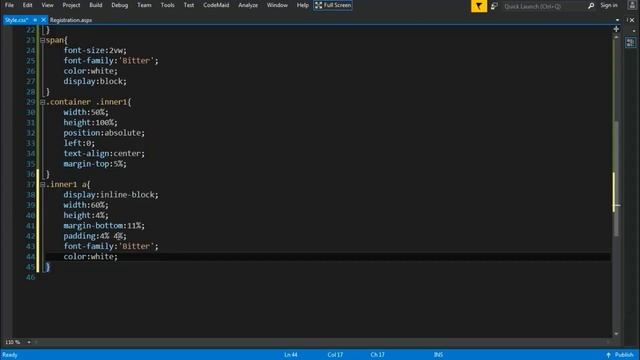This screenshot has width=640, height=360.
Task: Open the Tools menu
Action: 167,5
